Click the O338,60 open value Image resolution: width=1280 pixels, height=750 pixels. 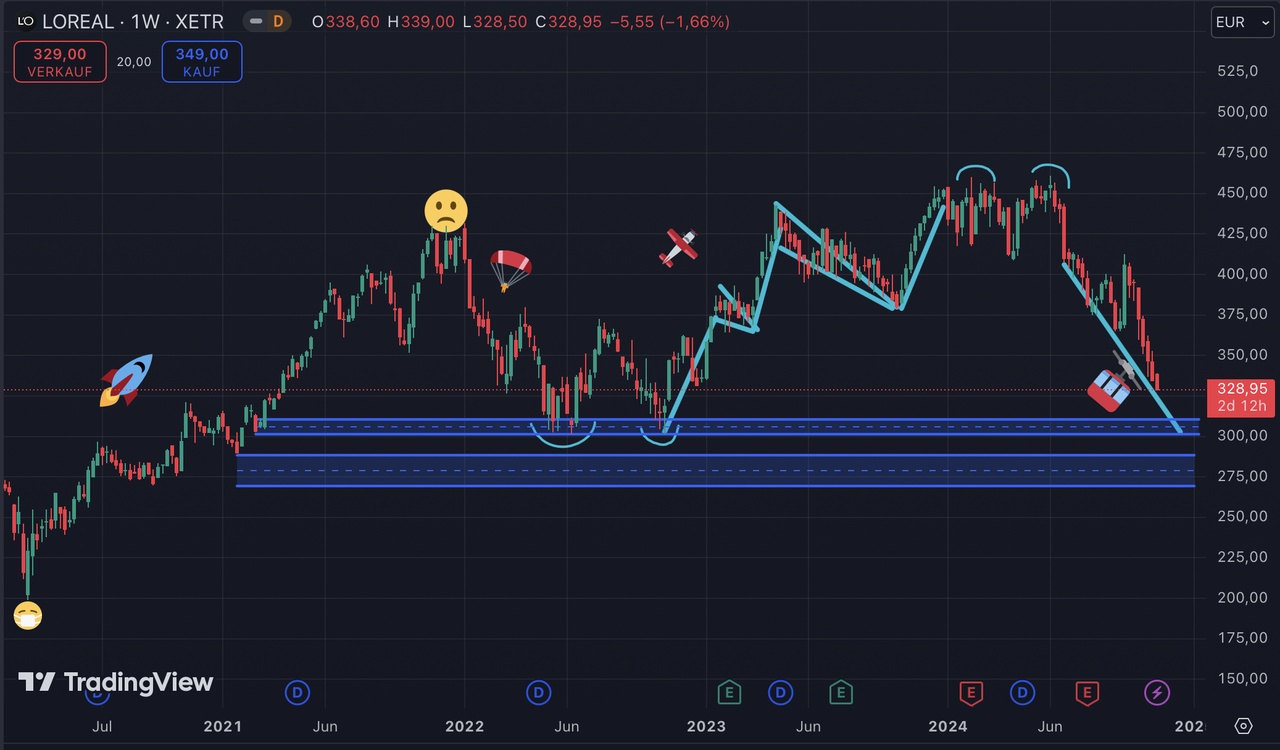pyautogui.click(x=346, y=21)
